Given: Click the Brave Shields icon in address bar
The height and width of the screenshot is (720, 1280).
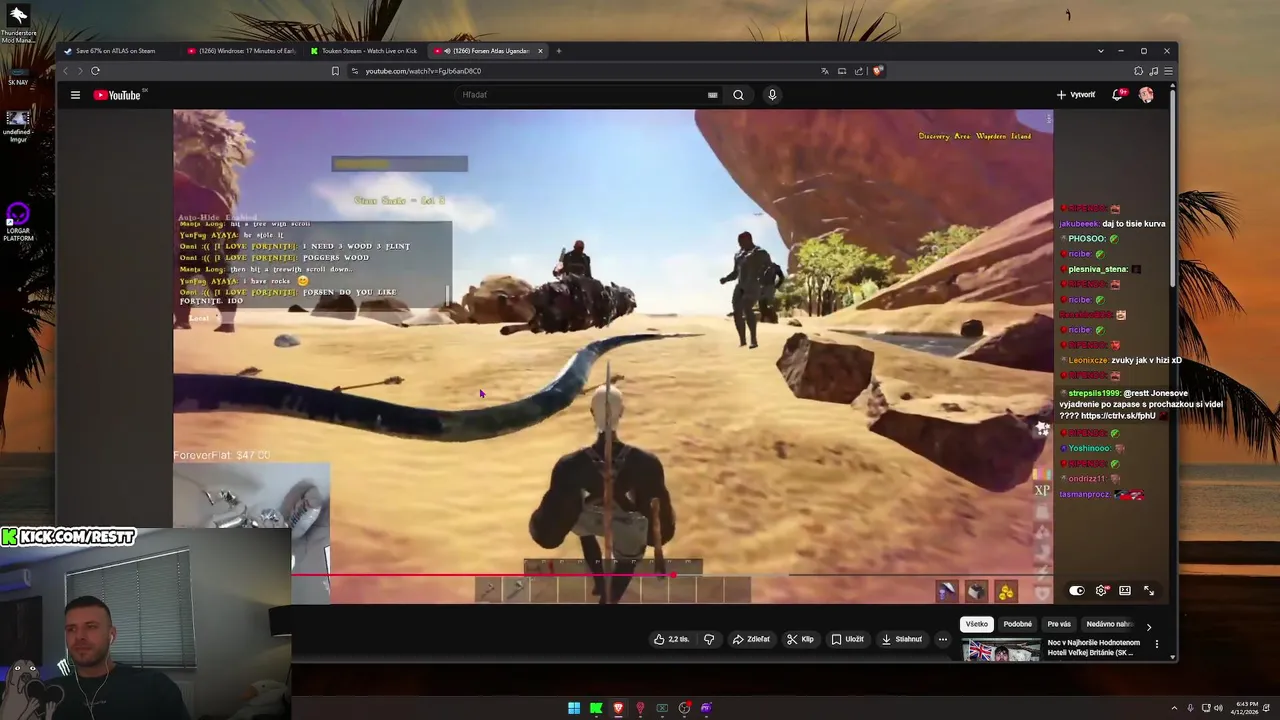Looking at the screenshot, I should (x=877, y=71).
